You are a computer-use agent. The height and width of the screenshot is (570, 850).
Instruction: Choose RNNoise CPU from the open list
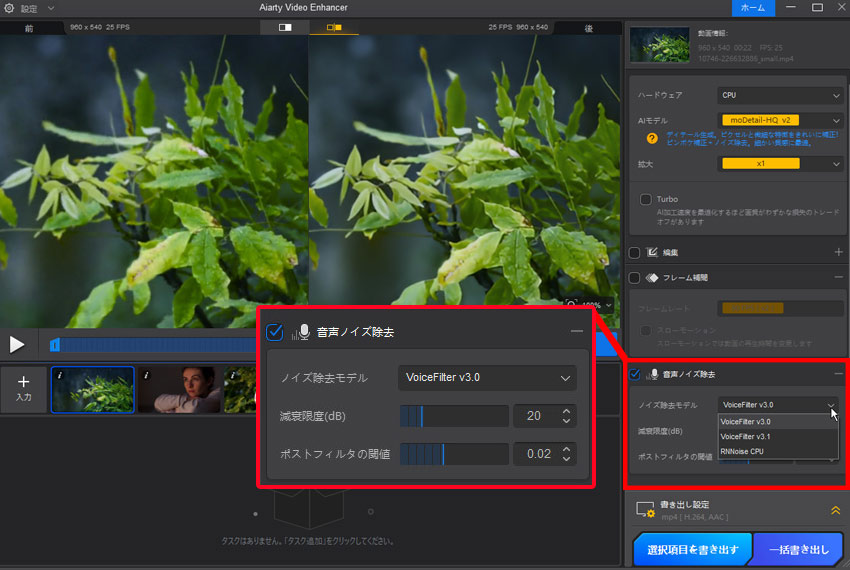pyautogui.click(x=778, y=451)
